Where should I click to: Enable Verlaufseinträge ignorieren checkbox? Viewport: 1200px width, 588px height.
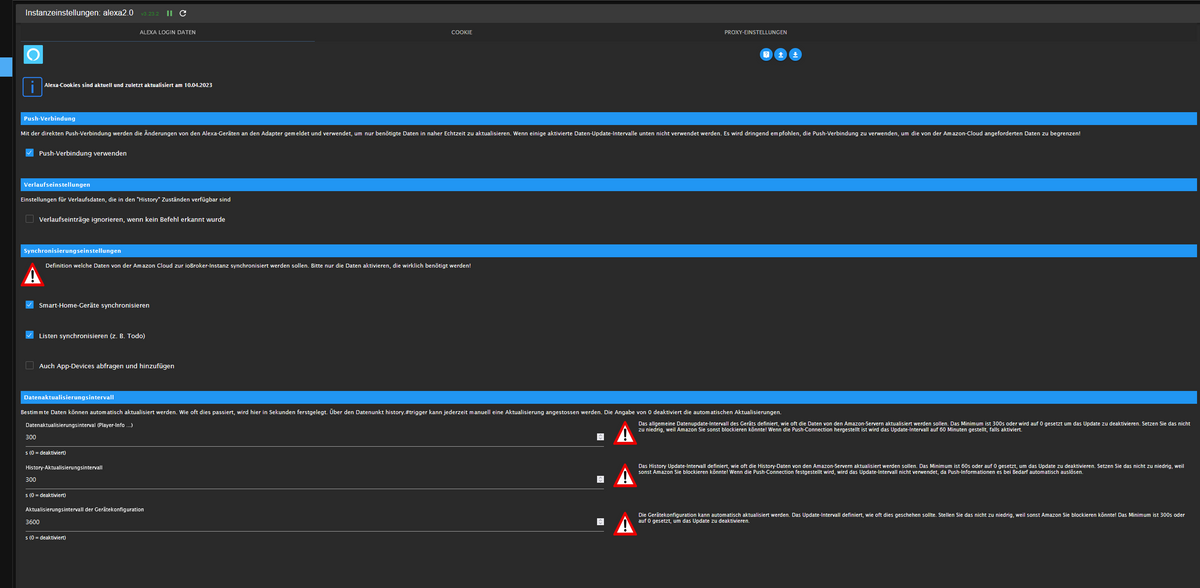(x=30, y=218)
